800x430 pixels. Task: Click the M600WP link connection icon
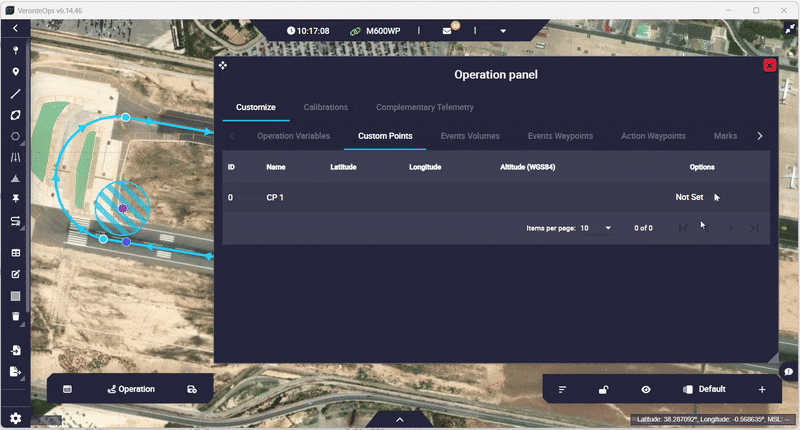point(354,31)
